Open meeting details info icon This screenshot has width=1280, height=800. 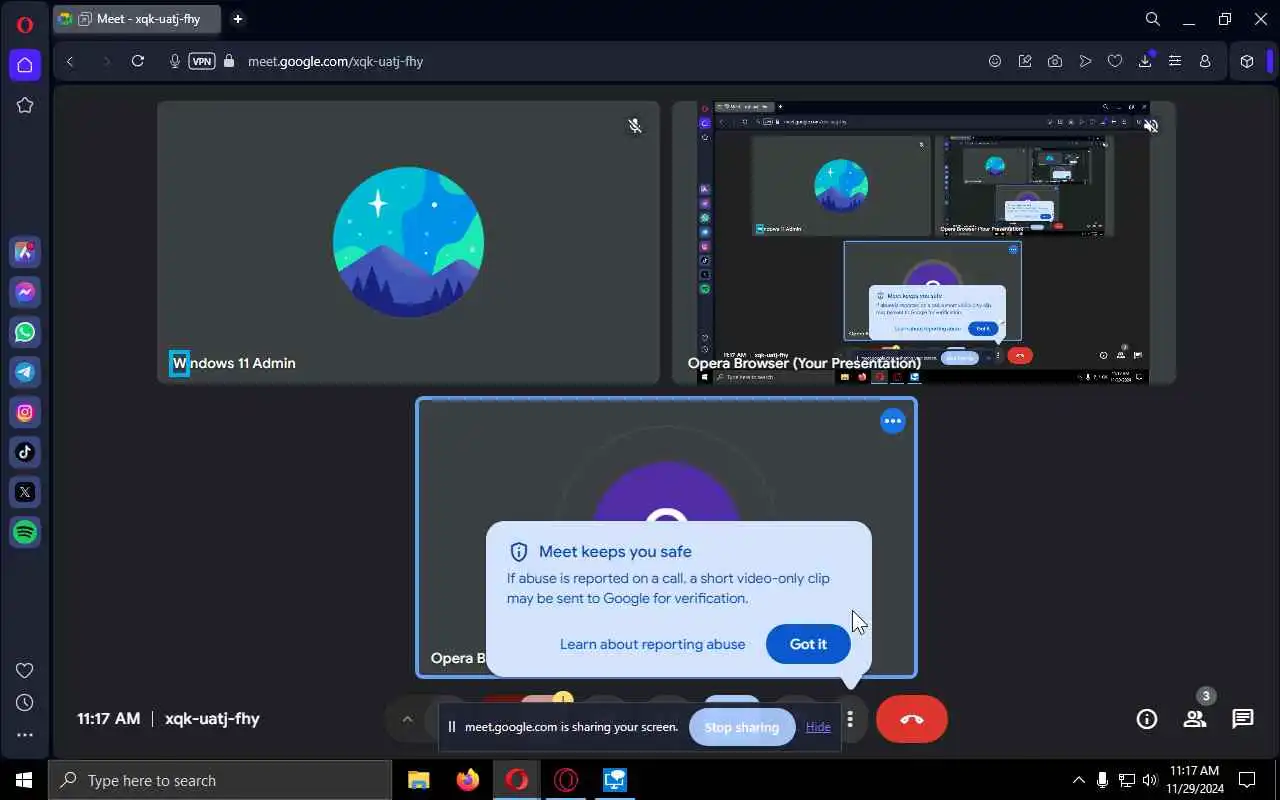pos(1147,719)
